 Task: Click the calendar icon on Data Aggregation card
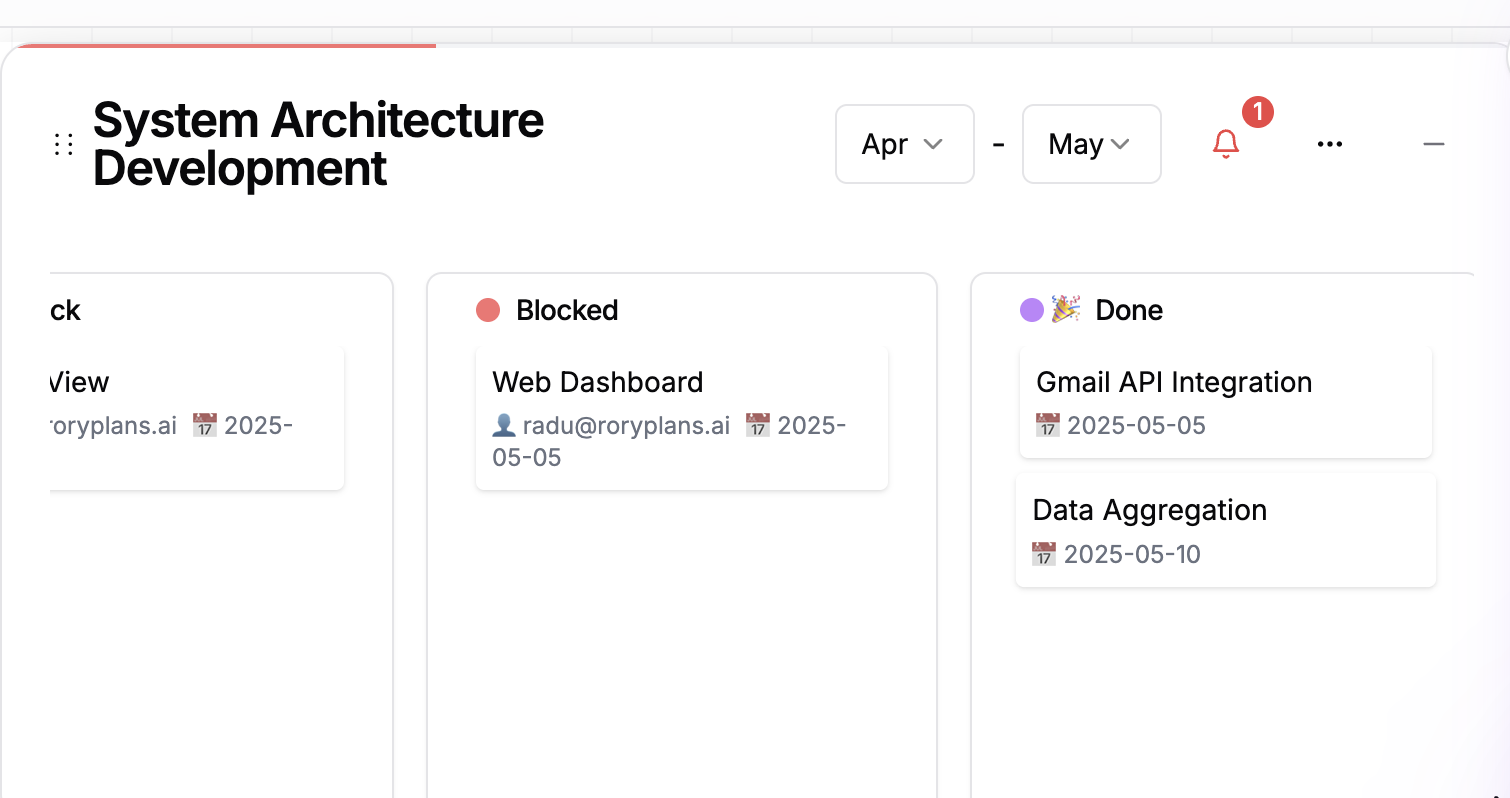pyautogui.click(x=1043, y=554)
